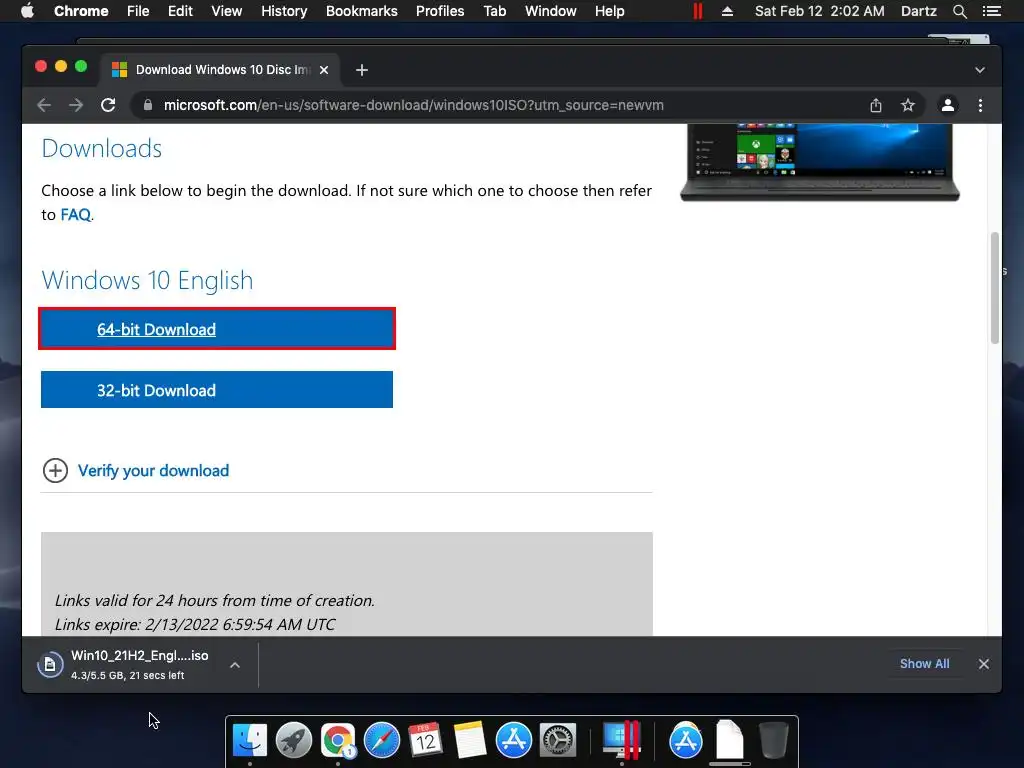Open Launchpad from the Dock
The image size is (1024, 768).
(x=294, y=741)
